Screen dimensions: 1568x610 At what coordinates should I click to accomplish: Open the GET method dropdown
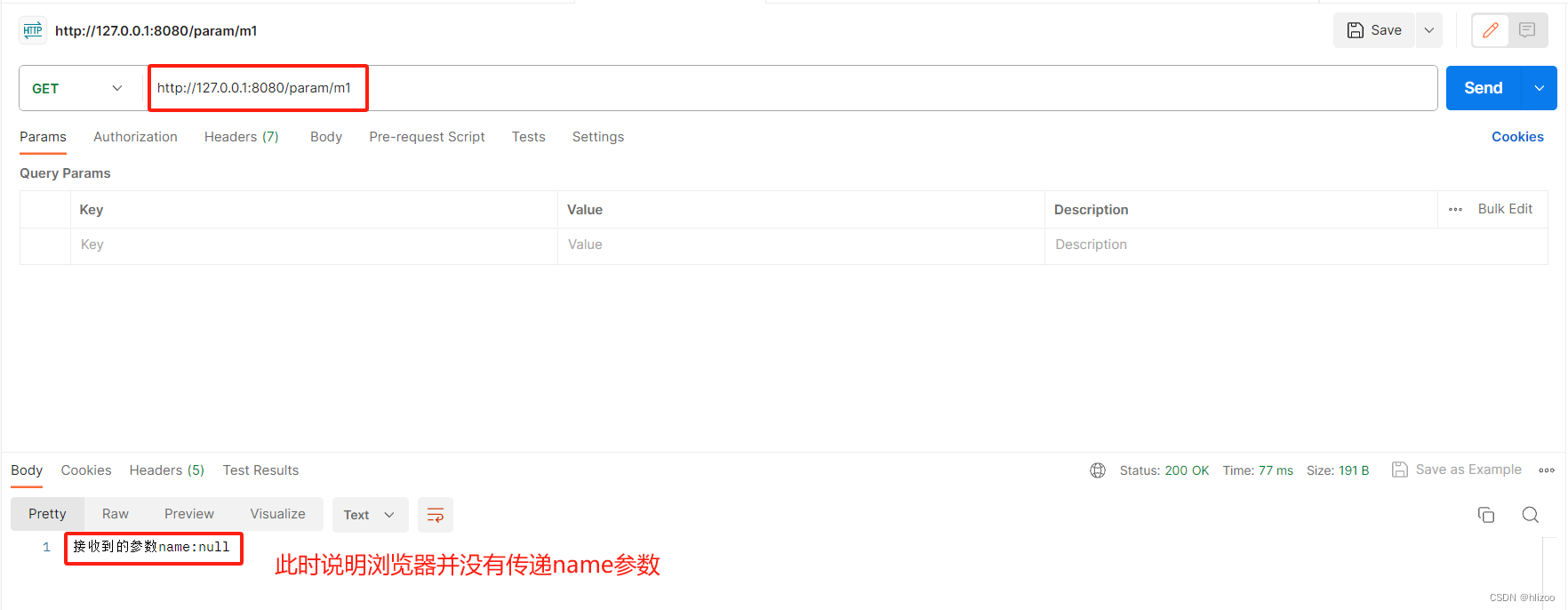78,88
